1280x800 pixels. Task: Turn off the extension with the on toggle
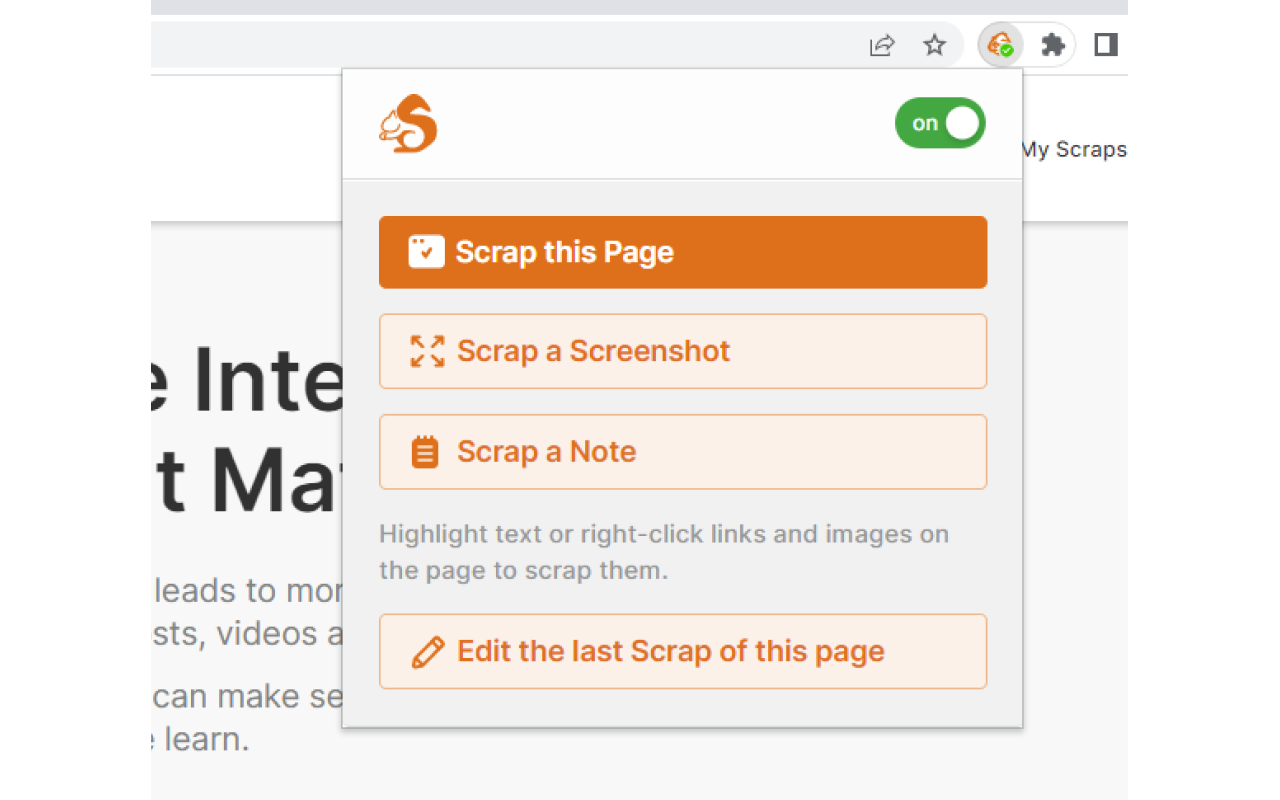click(x=939, y=122)
